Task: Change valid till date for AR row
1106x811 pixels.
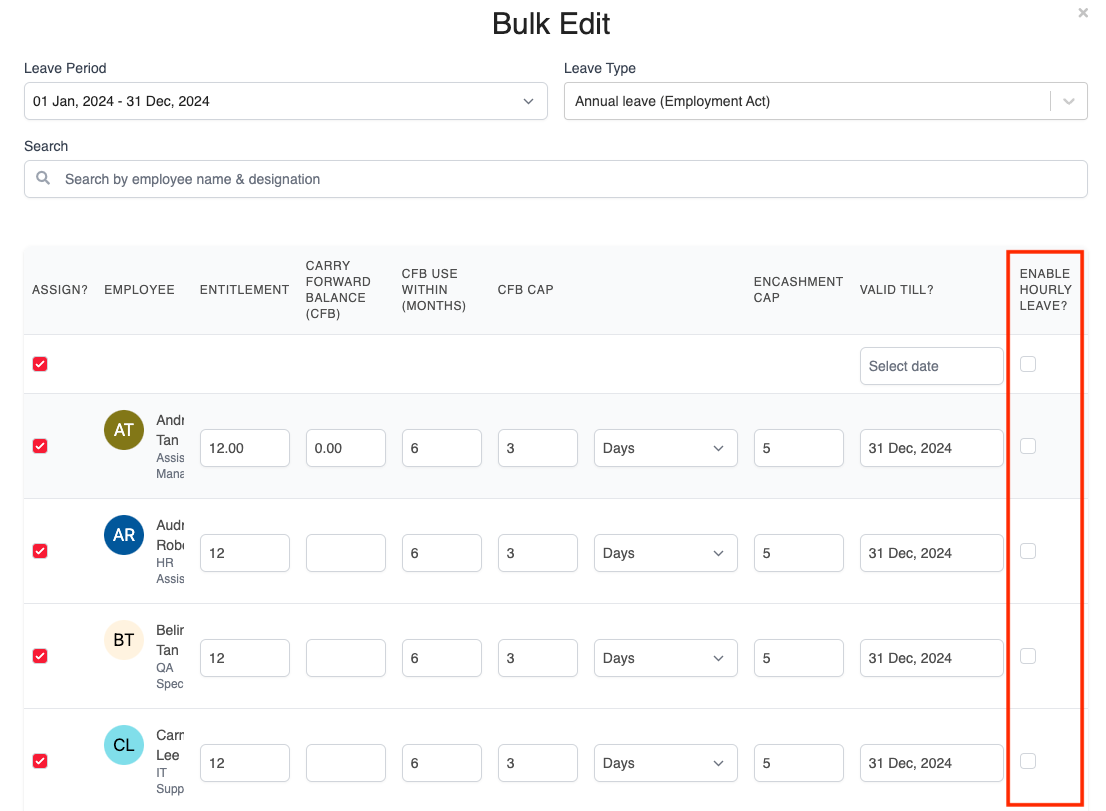Action: point(932,553)
